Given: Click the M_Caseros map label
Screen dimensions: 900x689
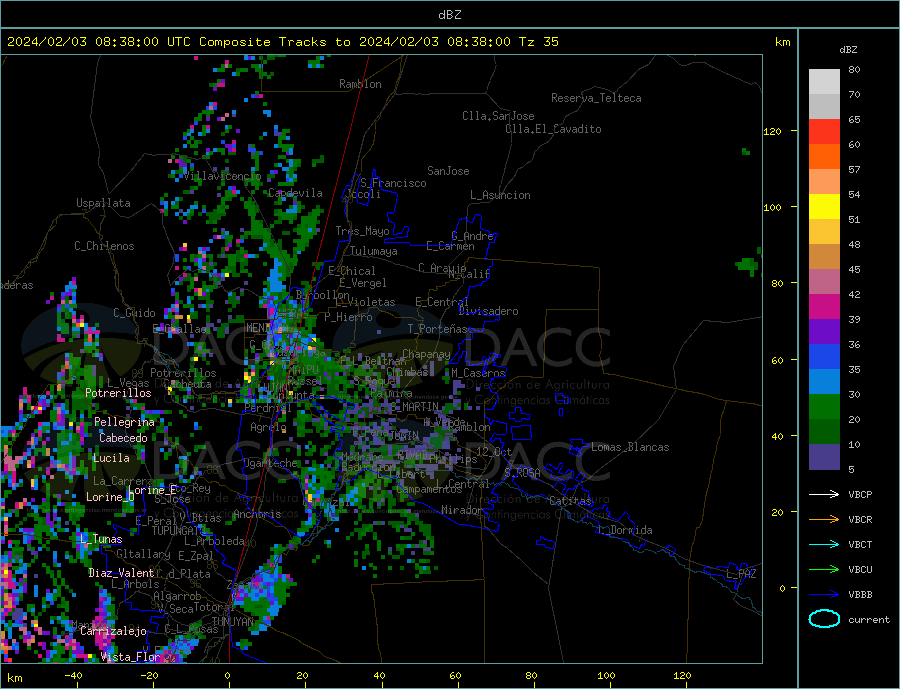Looking at the screenshot, I should 478,373.
